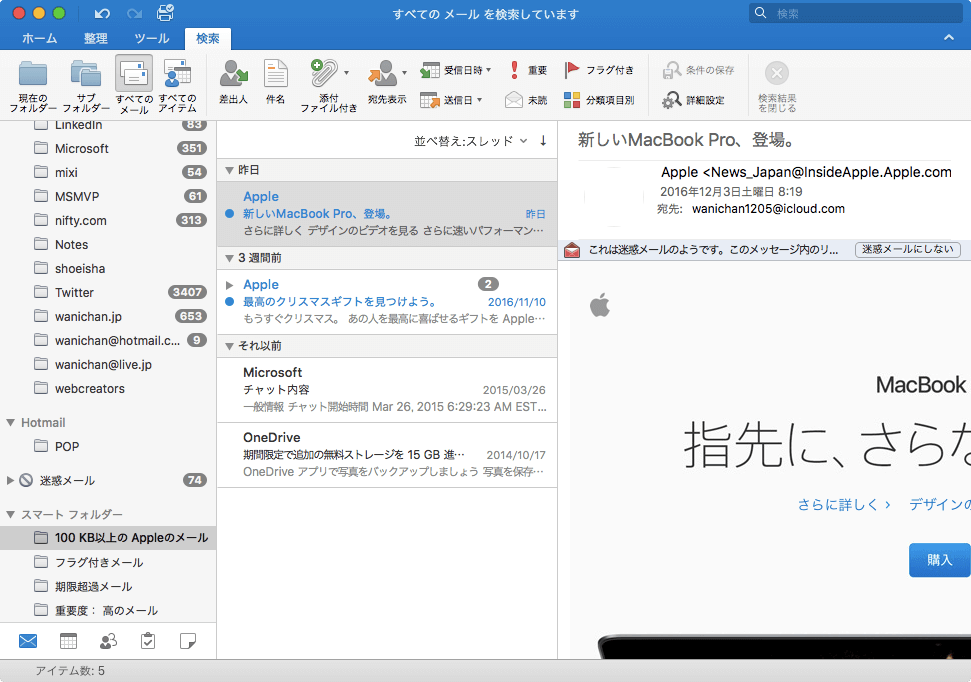Screen dimensions: 971x682
Task: Select すべてのアイテム search scope icon
Action: coord(177,74)
